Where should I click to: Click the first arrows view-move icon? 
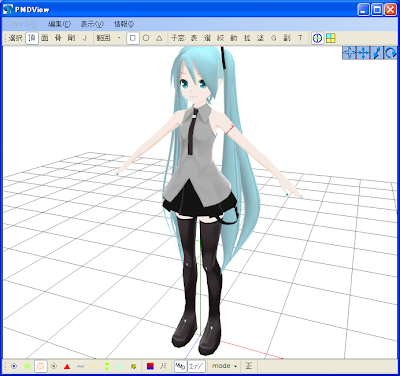(x=349, y=53)
